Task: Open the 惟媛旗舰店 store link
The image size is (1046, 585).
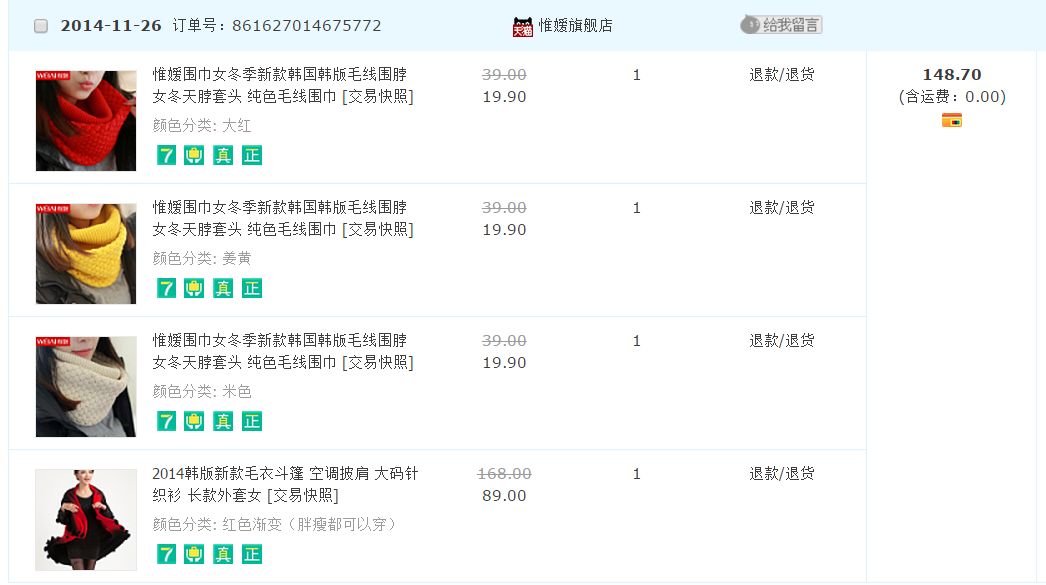Action: tap(575, 26)
